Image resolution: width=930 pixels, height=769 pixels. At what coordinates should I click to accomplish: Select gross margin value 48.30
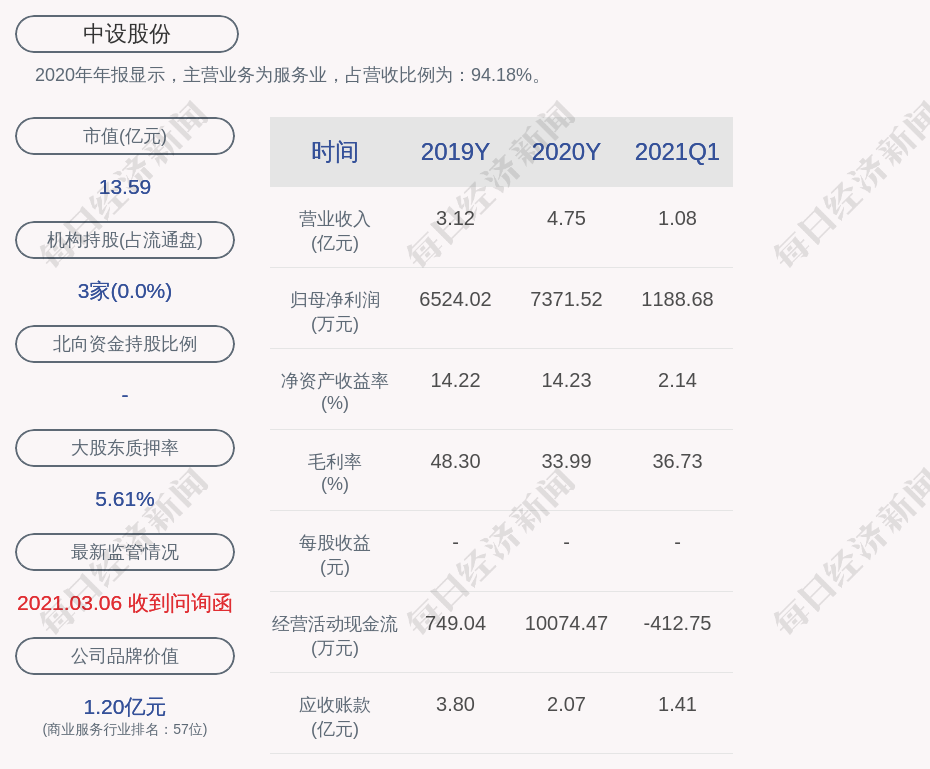click(x=455, y=461)
